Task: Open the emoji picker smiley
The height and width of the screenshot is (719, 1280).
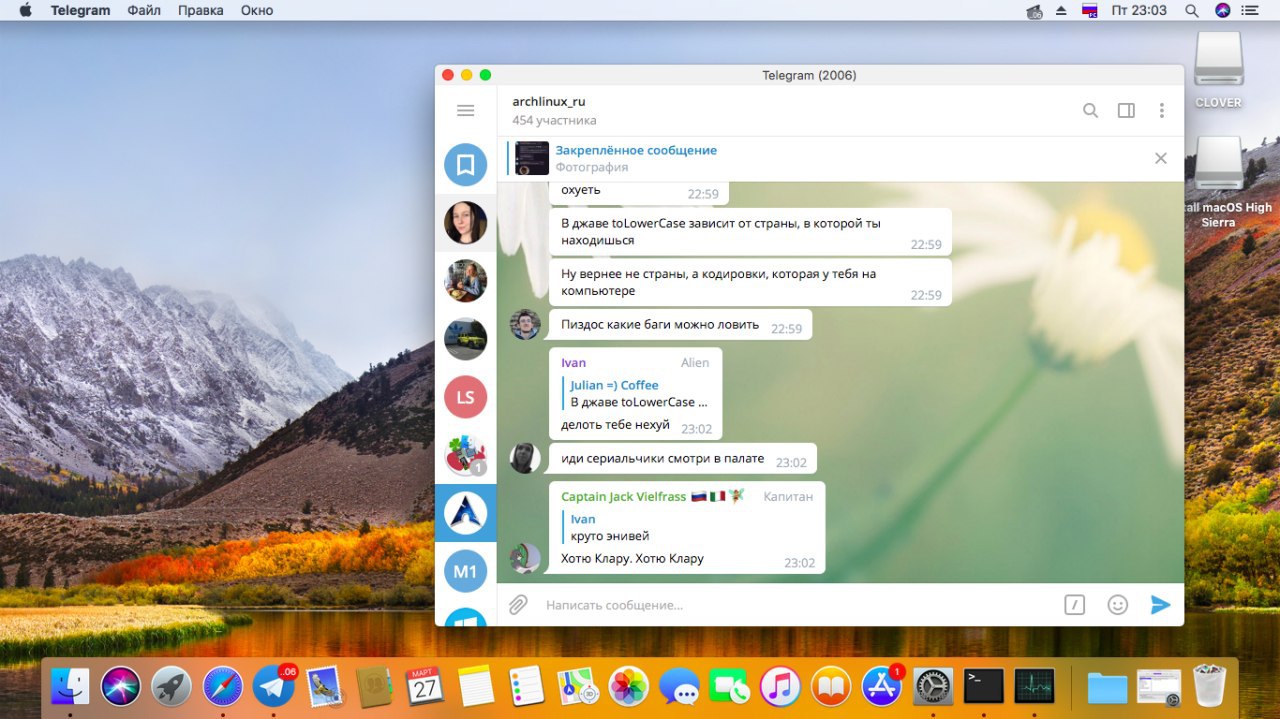Action: pos(1118,605)
